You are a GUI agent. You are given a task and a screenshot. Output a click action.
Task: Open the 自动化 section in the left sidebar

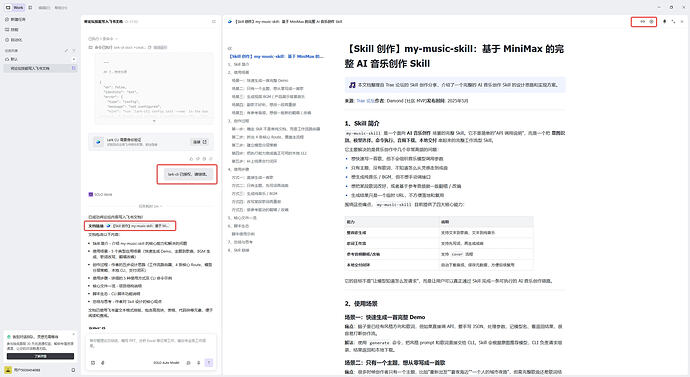14,40
